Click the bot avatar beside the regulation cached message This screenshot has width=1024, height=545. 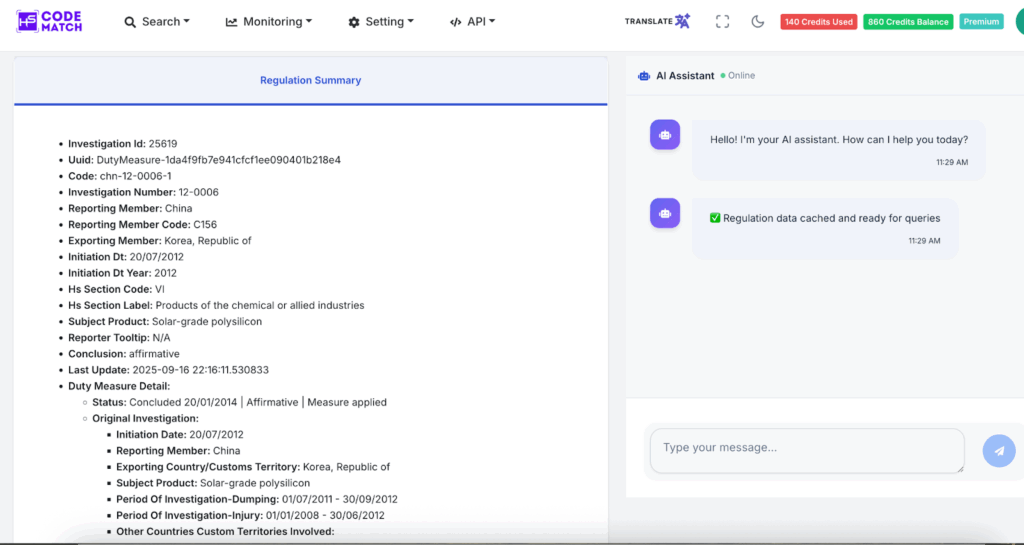pyautogui.click(x=665, y=213)
